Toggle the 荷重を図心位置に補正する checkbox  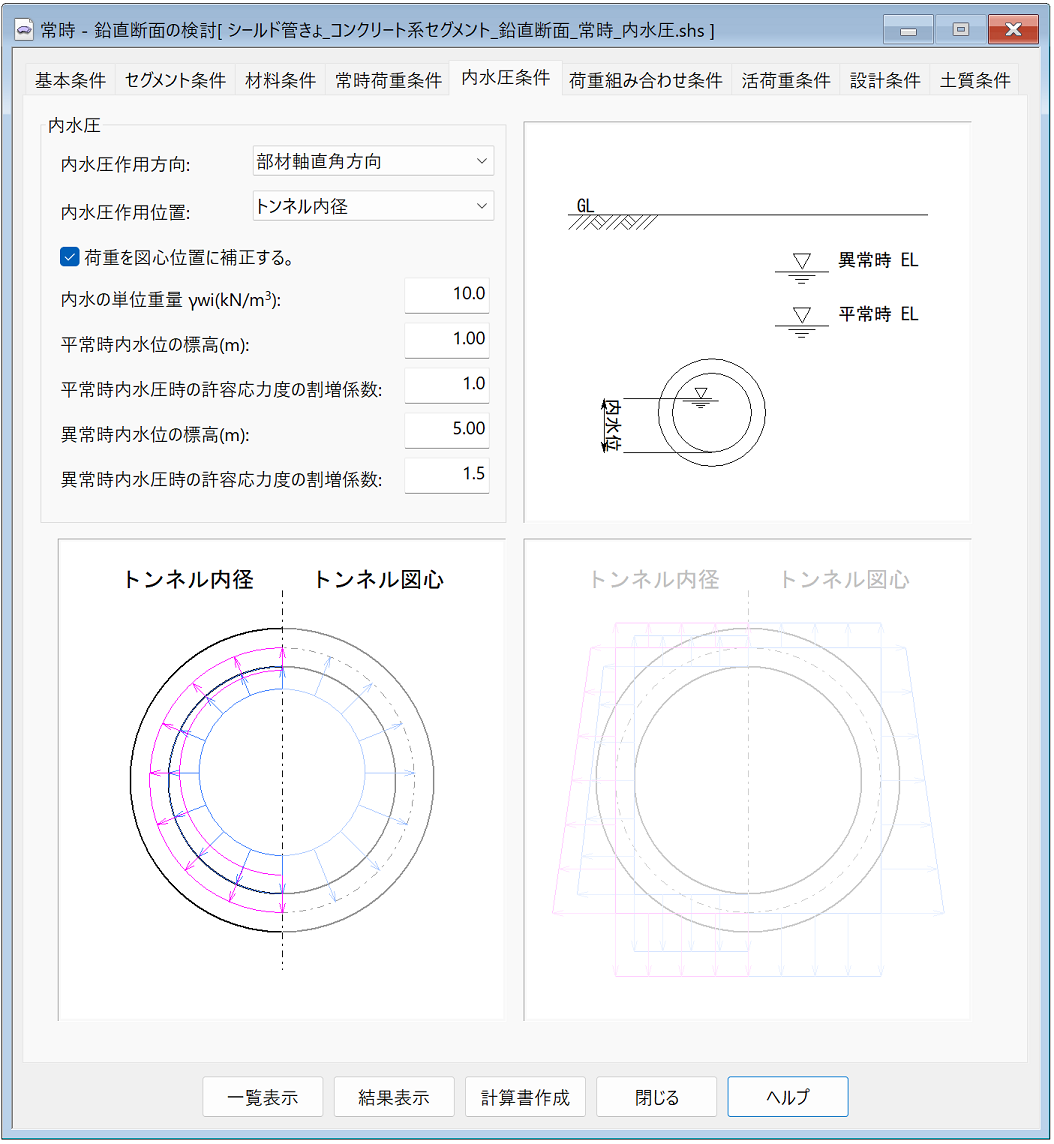[68, 256]
